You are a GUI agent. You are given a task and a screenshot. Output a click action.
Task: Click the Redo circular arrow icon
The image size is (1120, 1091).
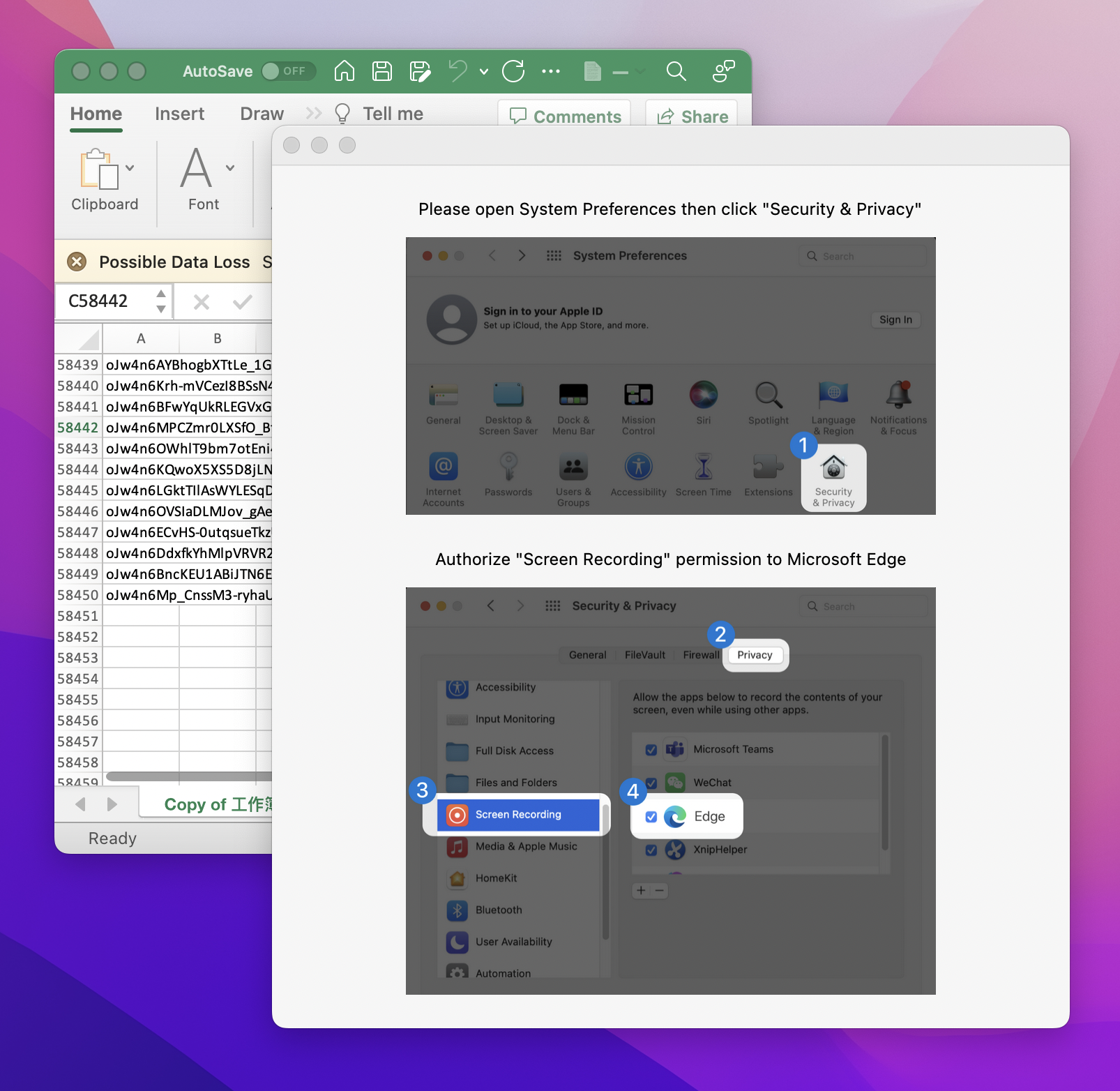(513, 71)
